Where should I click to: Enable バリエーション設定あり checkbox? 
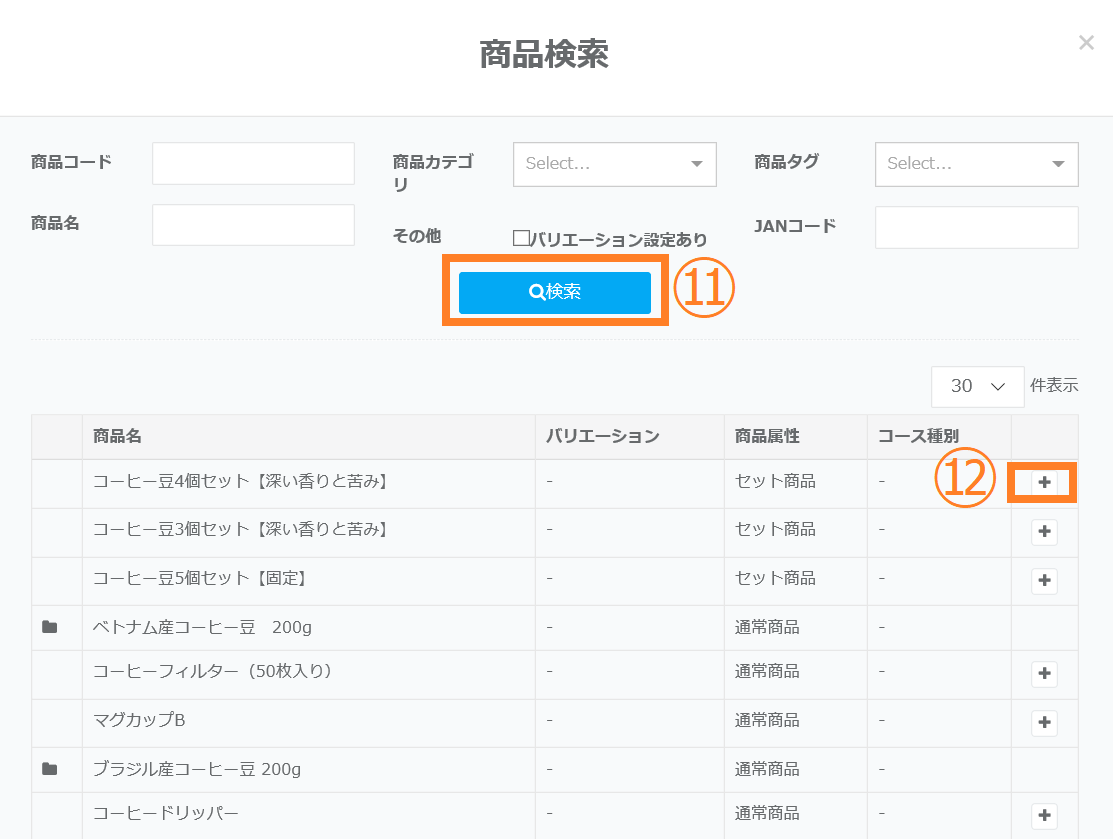point(521,239)
